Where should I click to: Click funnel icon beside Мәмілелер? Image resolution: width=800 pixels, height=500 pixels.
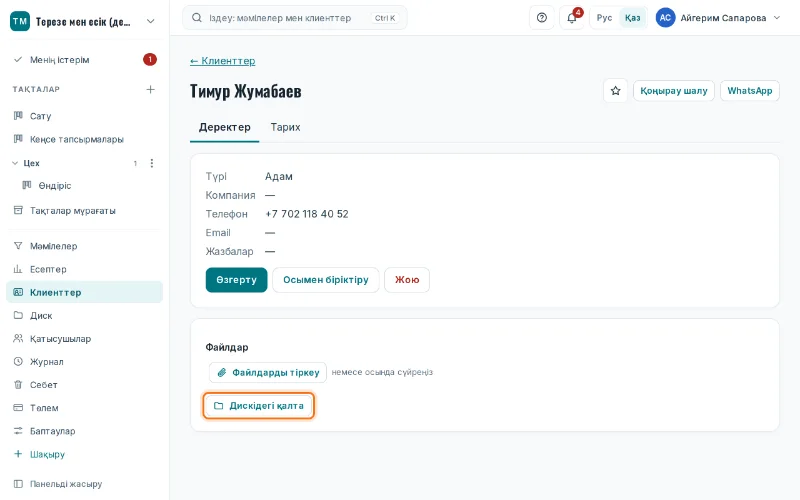[x=18, y=246]
